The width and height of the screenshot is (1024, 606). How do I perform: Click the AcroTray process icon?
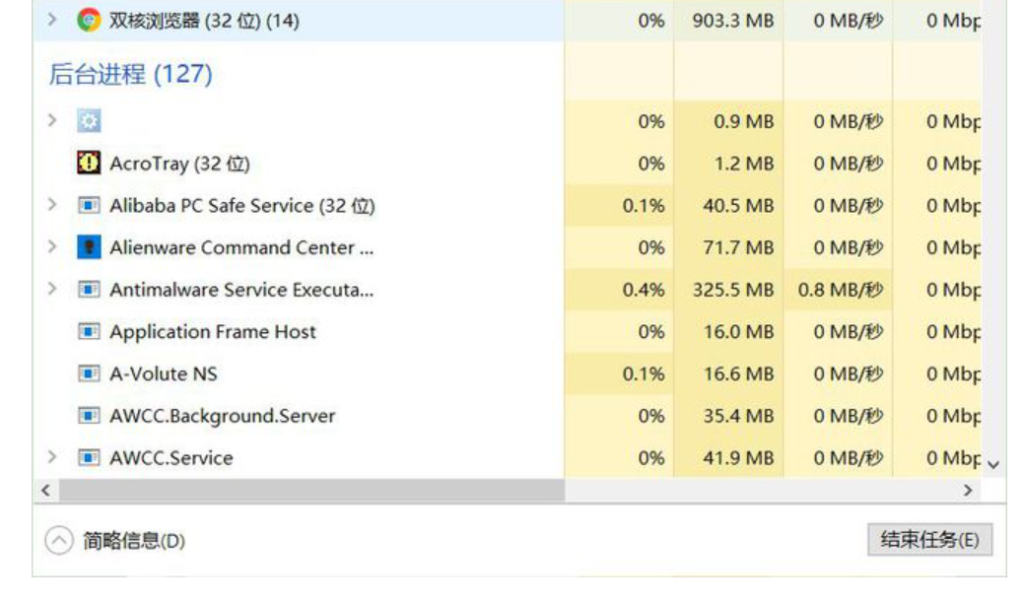89,163
